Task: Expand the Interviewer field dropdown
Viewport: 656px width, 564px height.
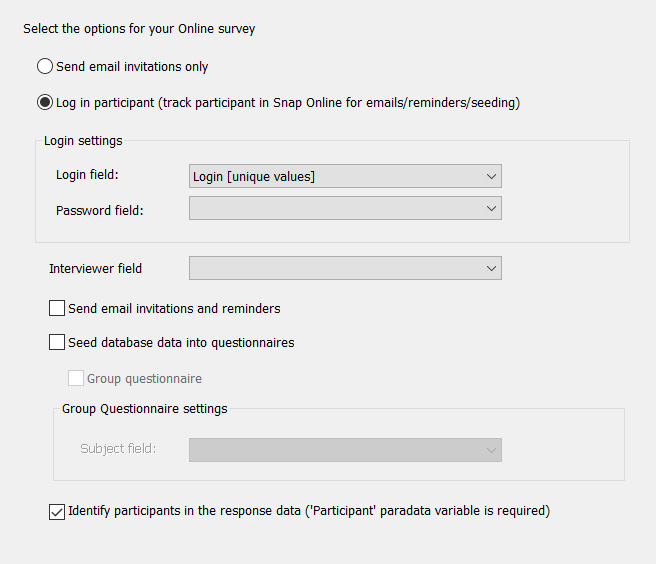Action: point(345,268)
